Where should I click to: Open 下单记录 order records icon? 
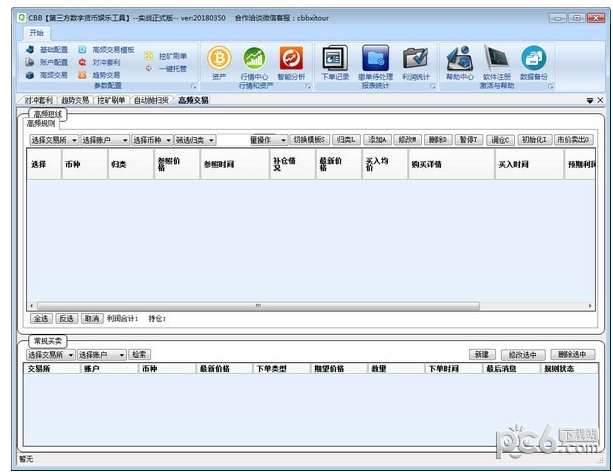[335, 58]
